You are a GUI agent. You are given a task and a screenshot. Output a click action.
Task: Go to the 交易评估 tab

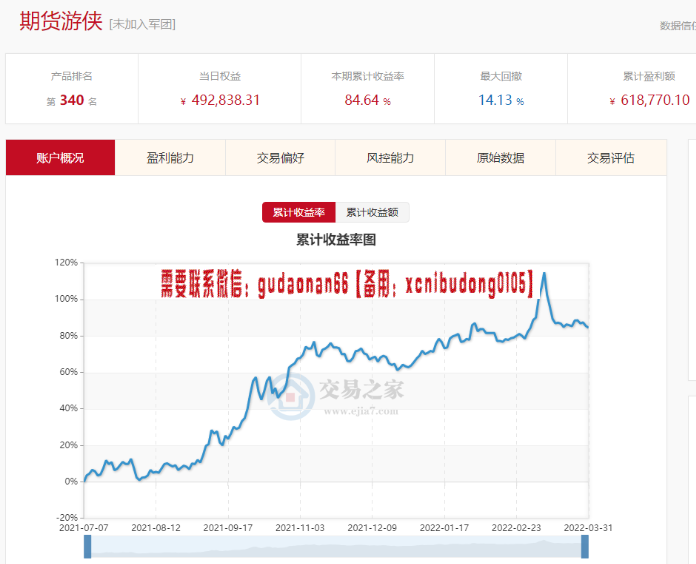tap(611, 158)
